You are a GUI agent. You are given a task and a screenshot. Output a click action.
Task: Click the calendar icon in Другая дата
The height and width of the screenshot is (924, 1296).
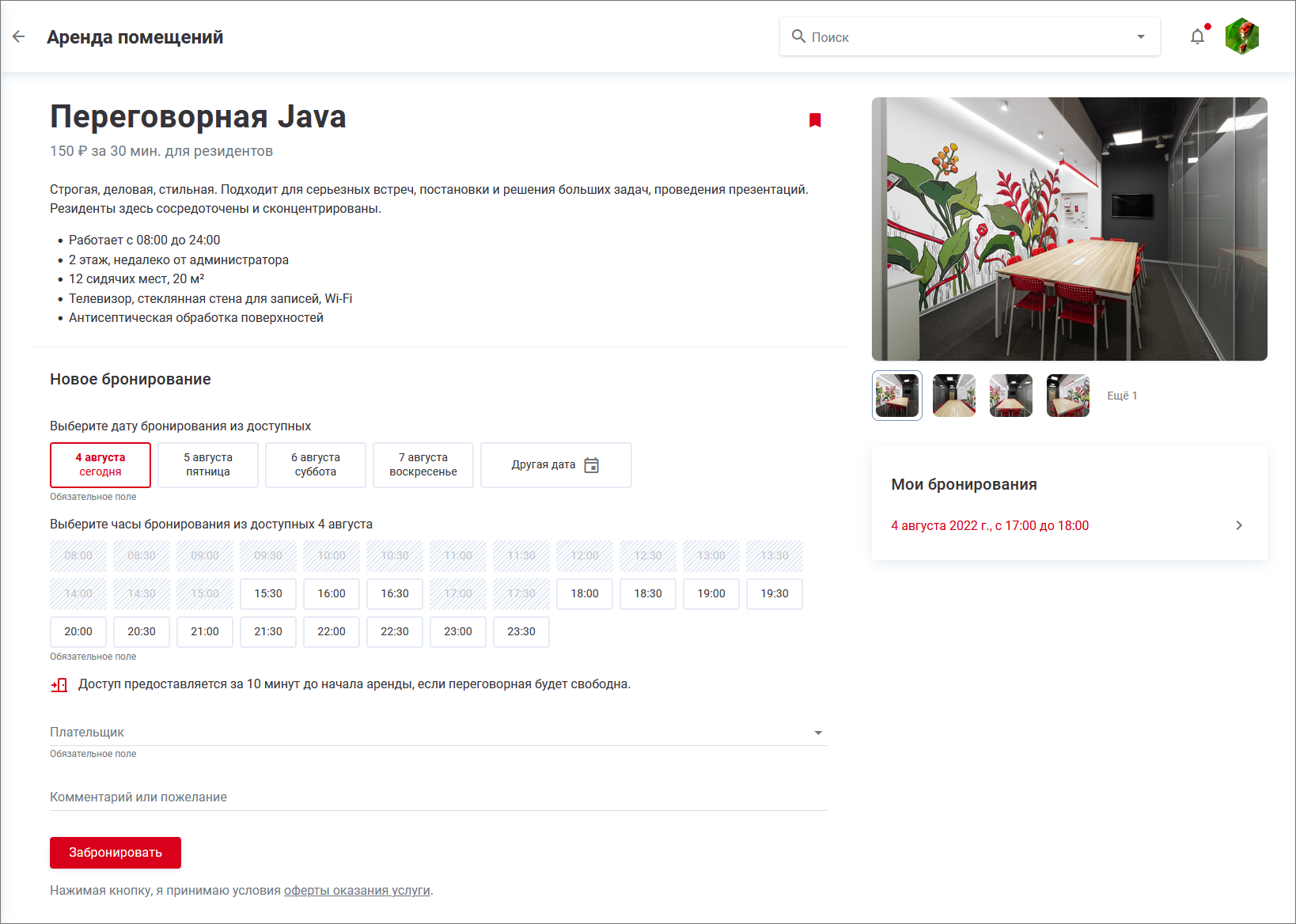591,465
